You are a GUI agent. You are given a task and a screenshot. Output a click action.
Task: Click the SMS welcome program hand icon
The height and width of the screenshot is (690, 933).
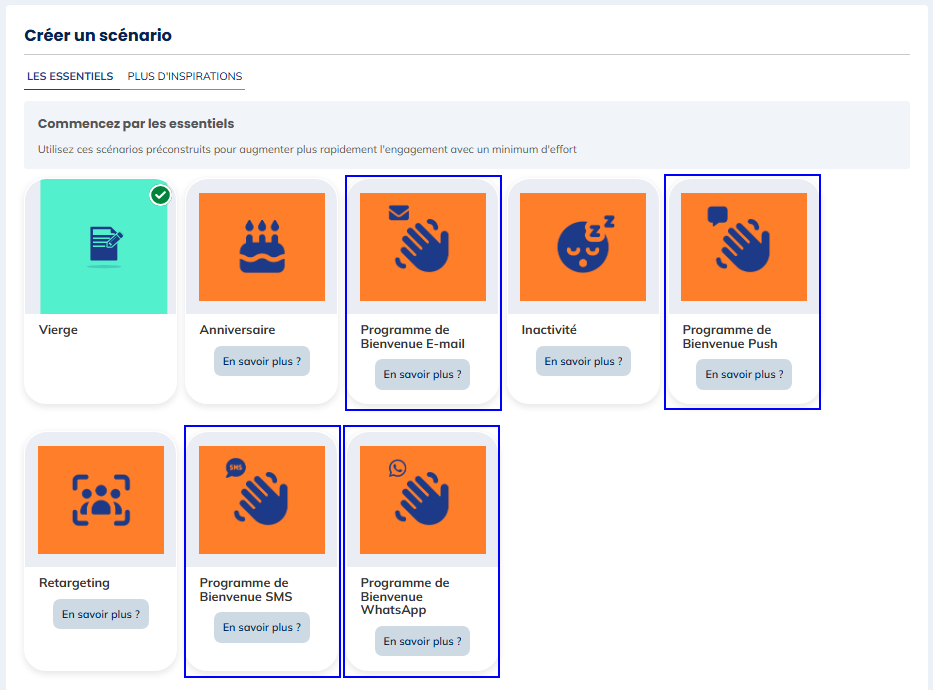pos(261,500)
